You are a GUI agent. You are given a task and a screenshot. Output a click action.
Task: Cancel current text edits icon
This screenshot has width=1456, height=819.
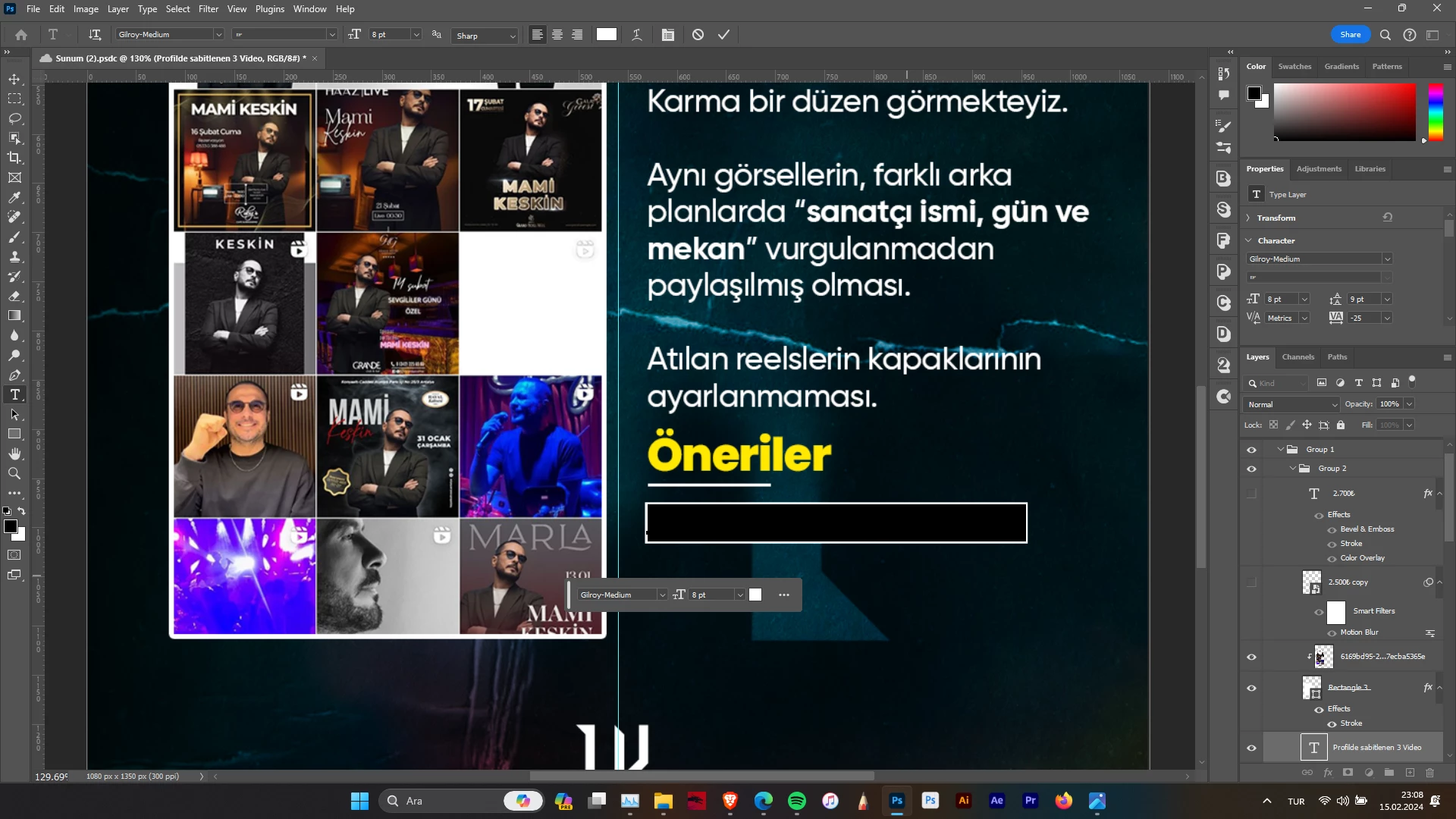[x=698, y=35]
